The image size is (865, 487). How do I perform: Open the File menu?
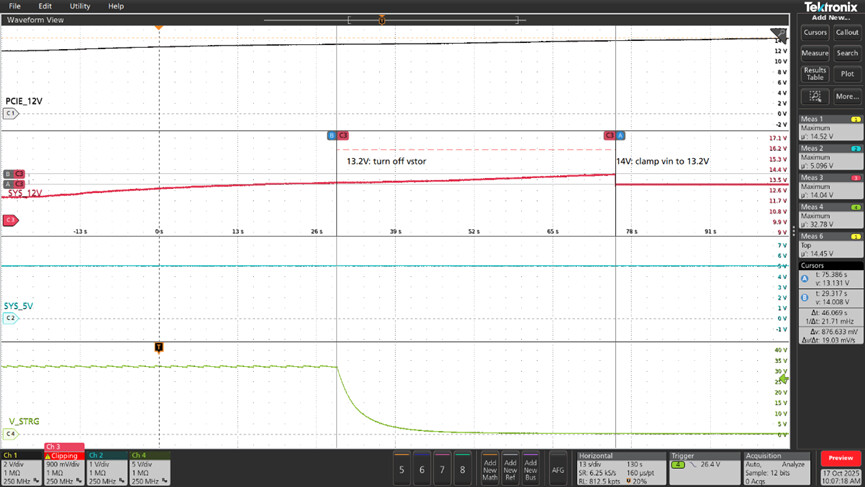(x=15, y=6)
